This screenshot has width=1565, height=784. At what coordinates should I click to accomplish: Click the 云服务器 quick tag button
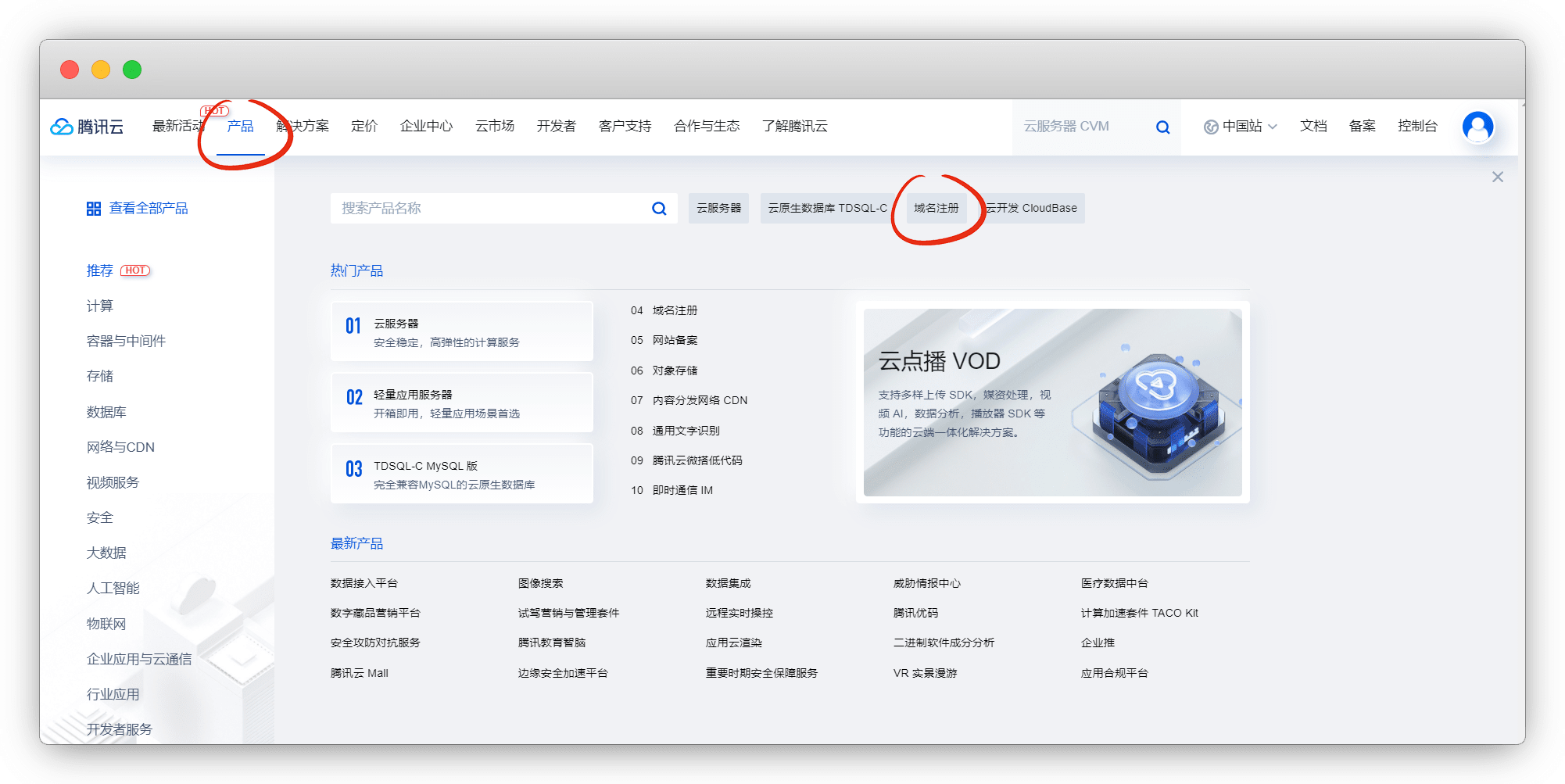click(718, 209)
